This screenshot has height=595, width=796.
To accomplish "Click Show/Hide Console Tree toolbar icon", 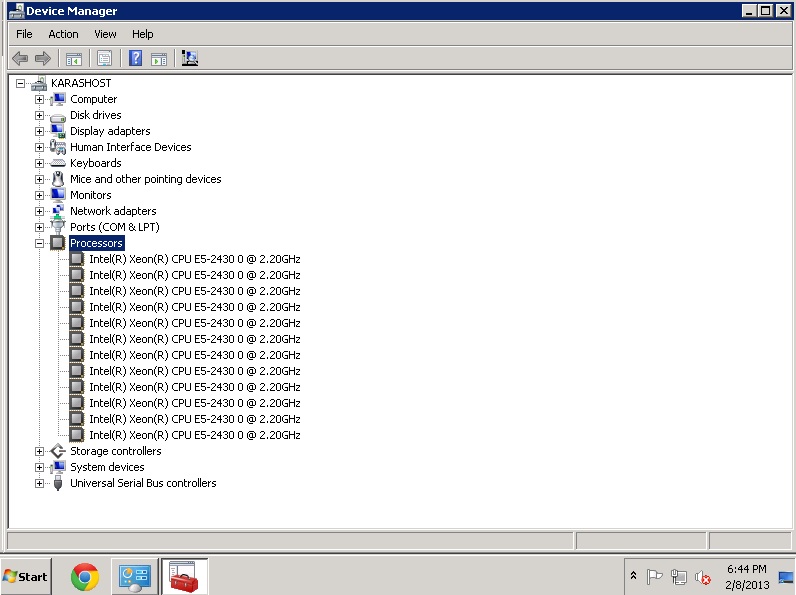I will coord(73,59).
